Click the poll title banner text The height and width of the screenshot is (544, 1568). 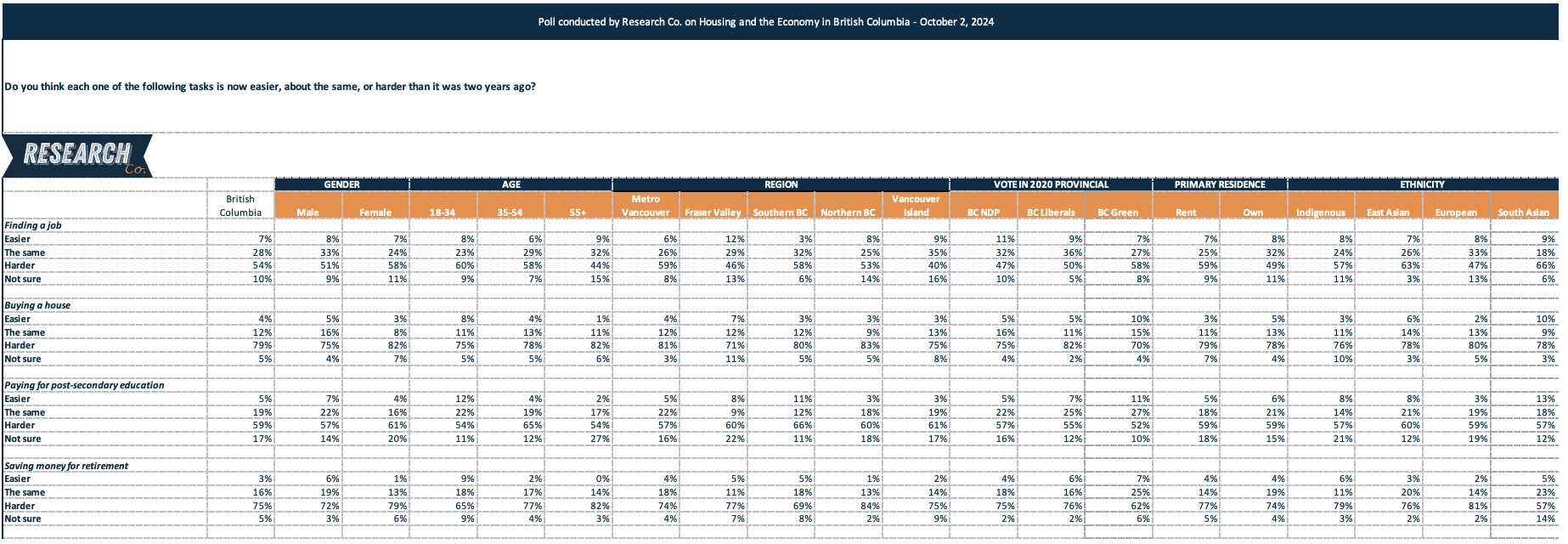[x=766, y=22]
